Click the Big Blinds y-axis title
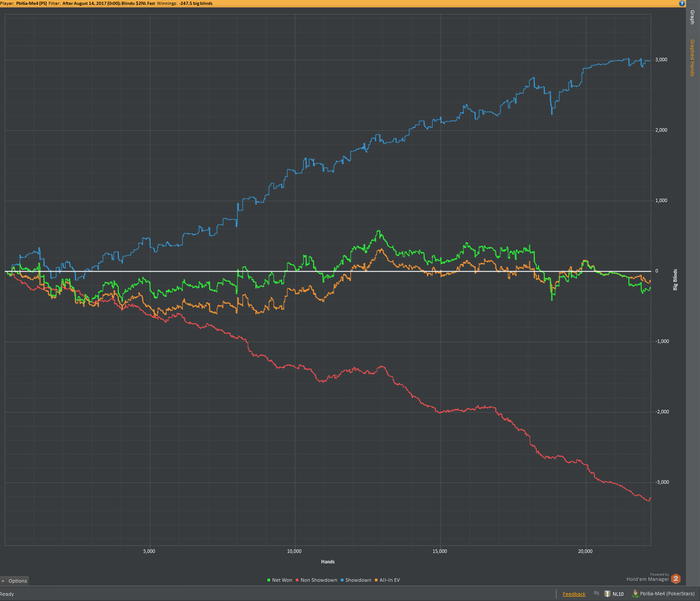This screenshot has width=700, height=601. 675,280
